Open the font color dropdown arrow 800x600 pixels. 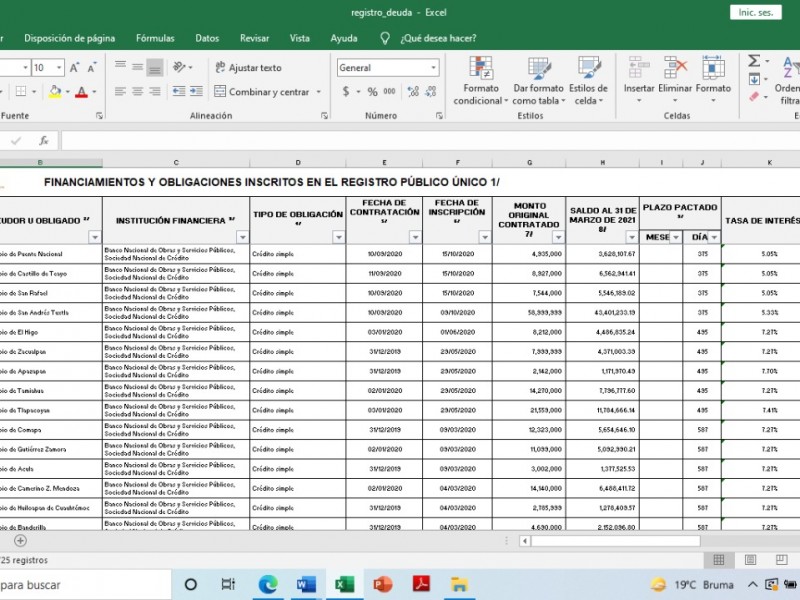(x=94, y=92)
